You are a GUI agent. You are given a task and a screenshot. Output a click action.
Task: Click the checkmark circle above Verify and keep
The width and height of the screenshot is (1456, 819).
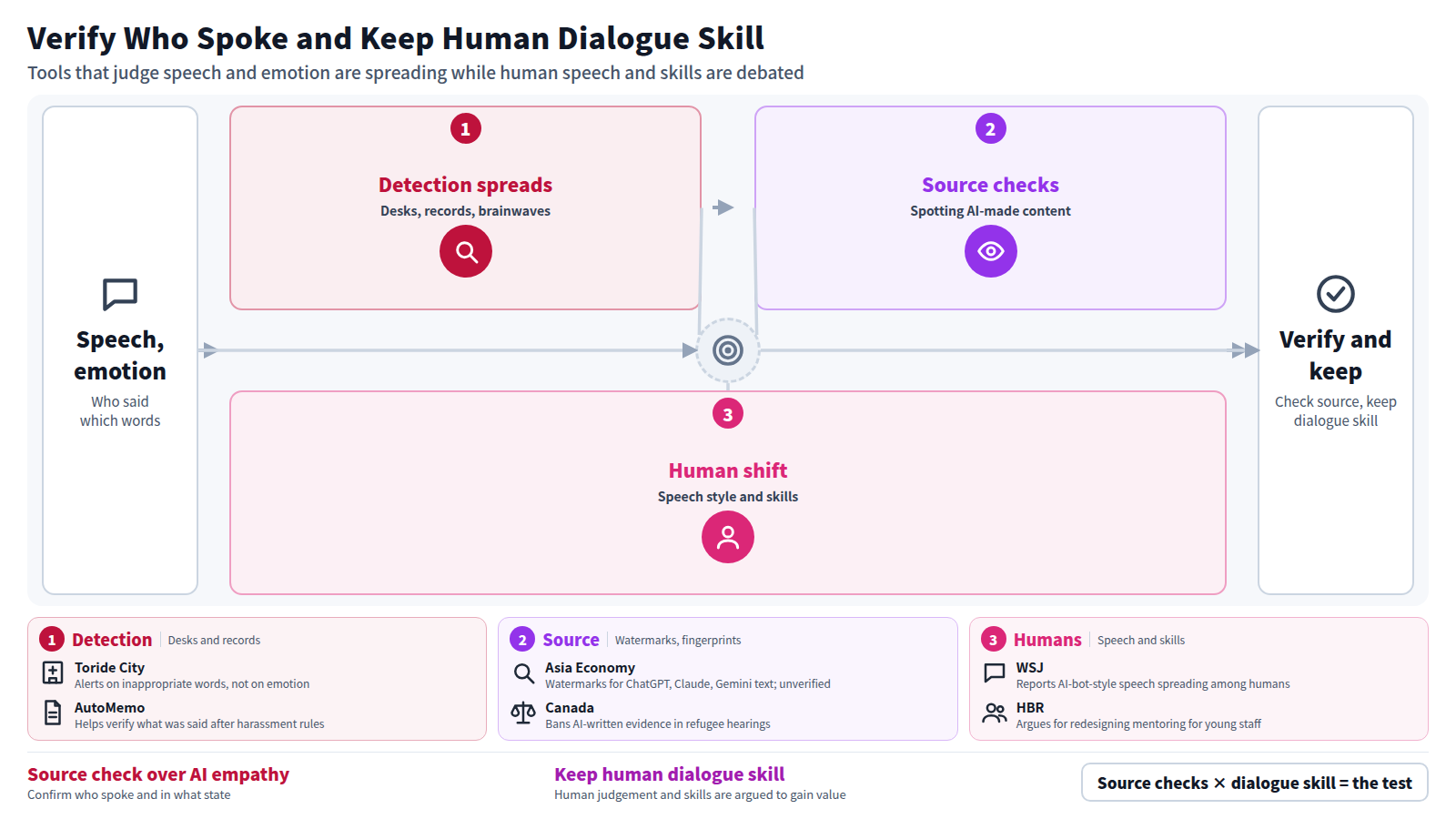[x=1336, y=294]
